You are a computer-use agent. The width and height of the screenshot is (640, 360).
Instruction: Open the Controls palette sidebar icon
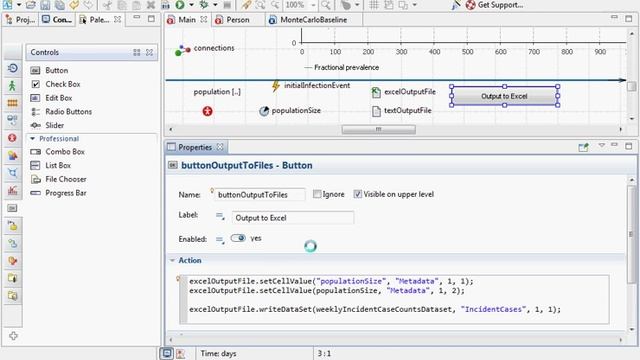point(12,208)
